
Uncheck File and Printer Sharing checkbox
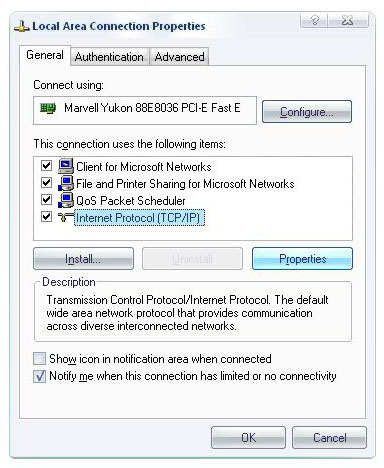coord(46,183)
